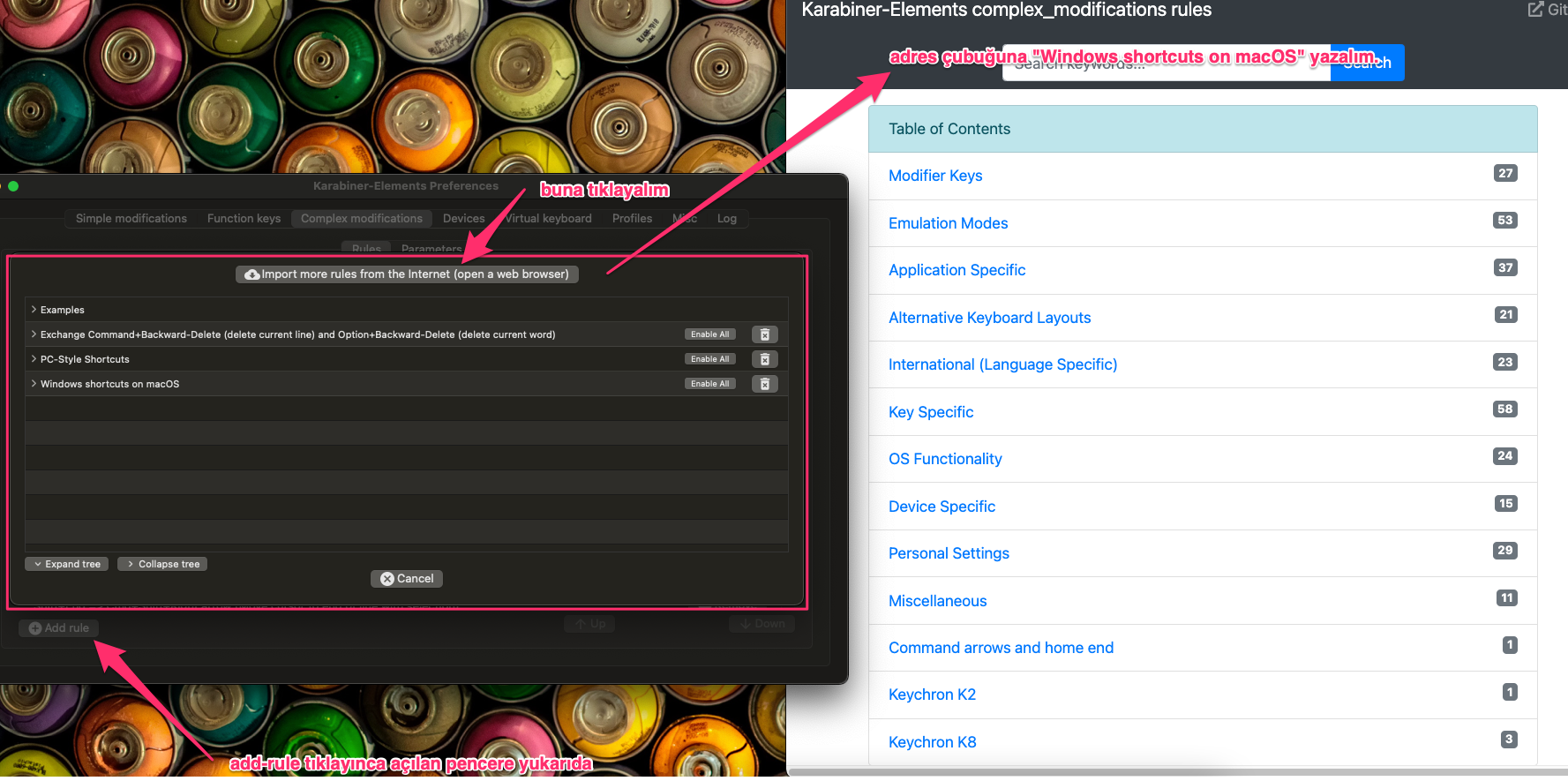Image resolution: width=1568 pixels, height=781 pixels.
Task: Enable All for Exchange Command+Backward-Delete rule
Action: (710, 334)
